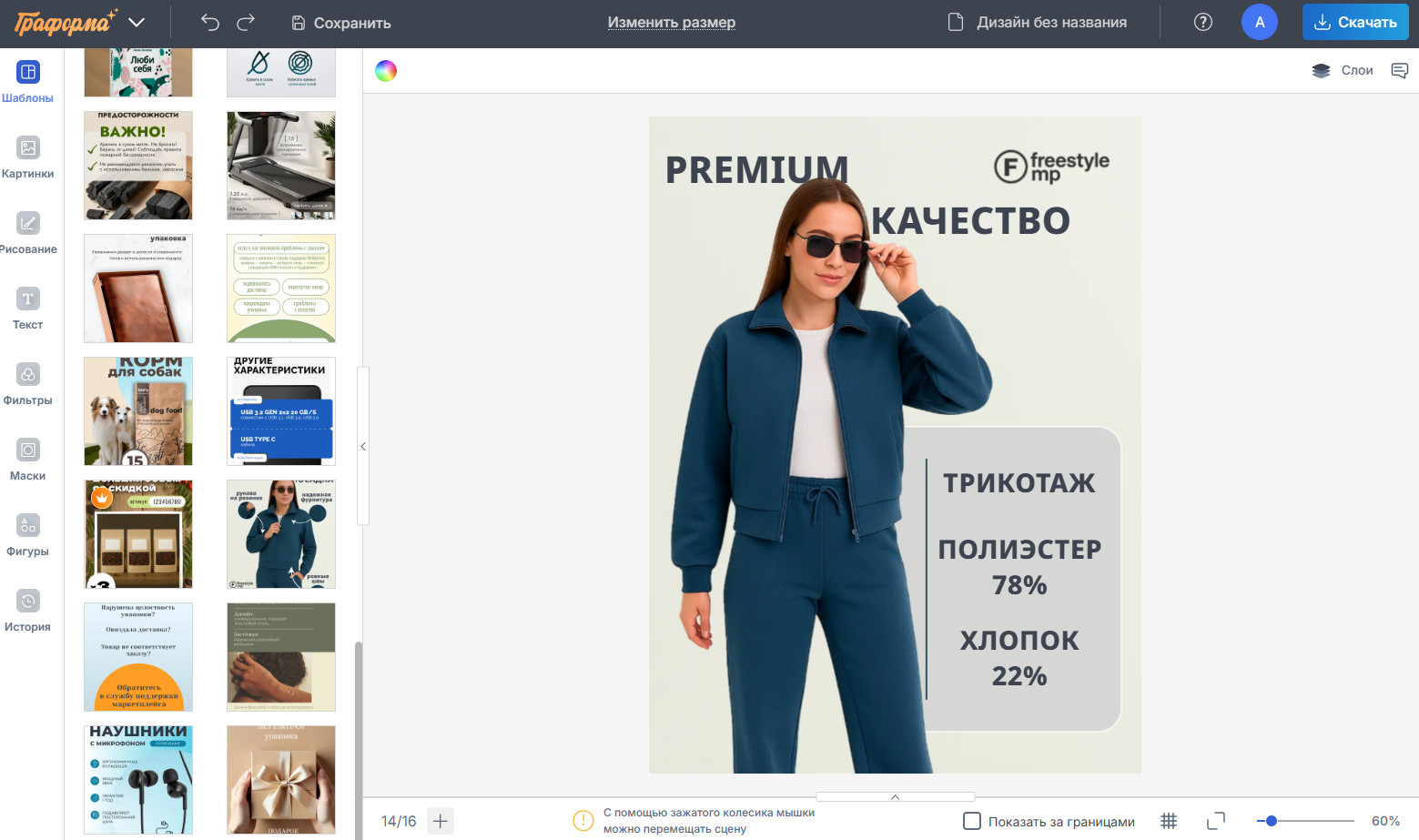
Task: Click the zoom slider handle
Action: (x=1272, y=821)
